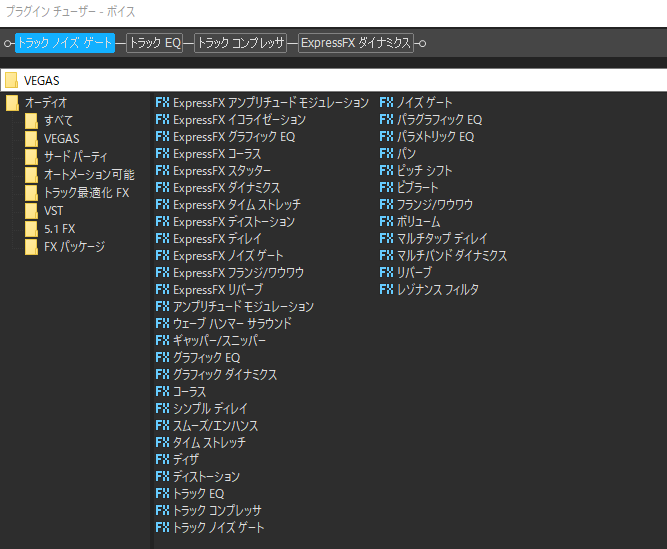
Task: Open the トラック最適化 FX folder
Action: 77,193
